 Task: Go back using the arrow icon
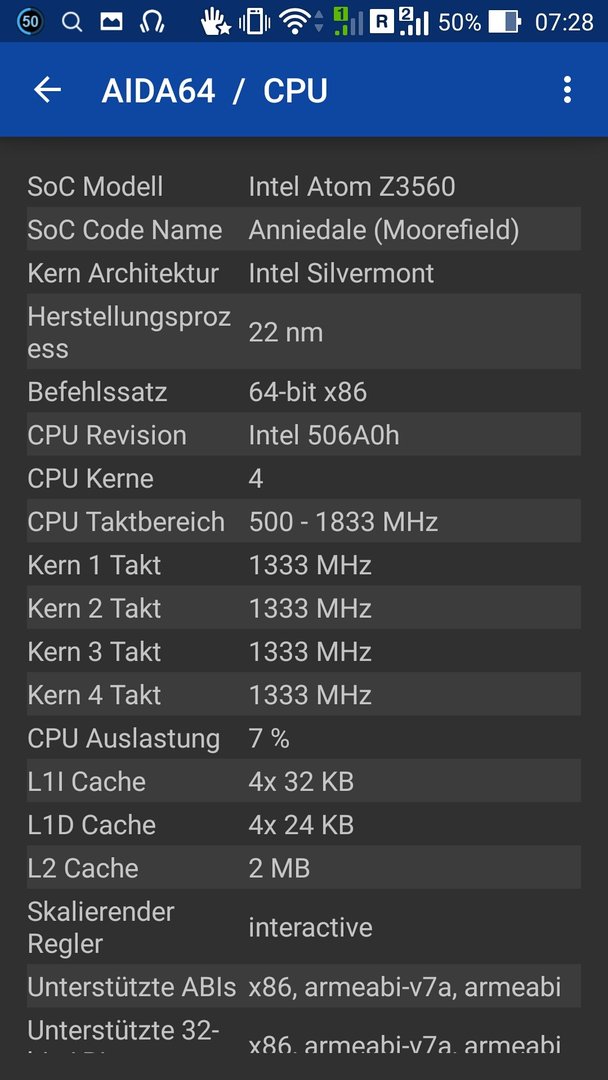click(x=48, y=90)
